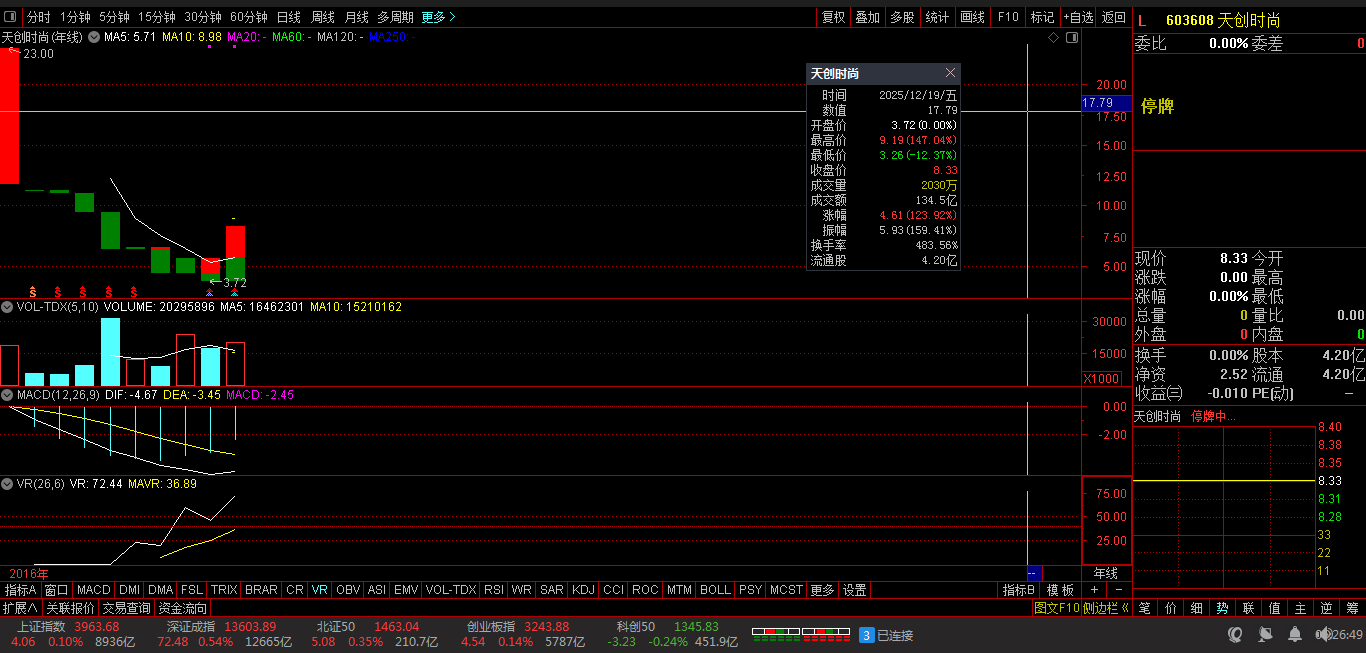This screenshot has width=1366, height=653.
Task: Select the KDJ indicator tab
Action: point(583,590)
